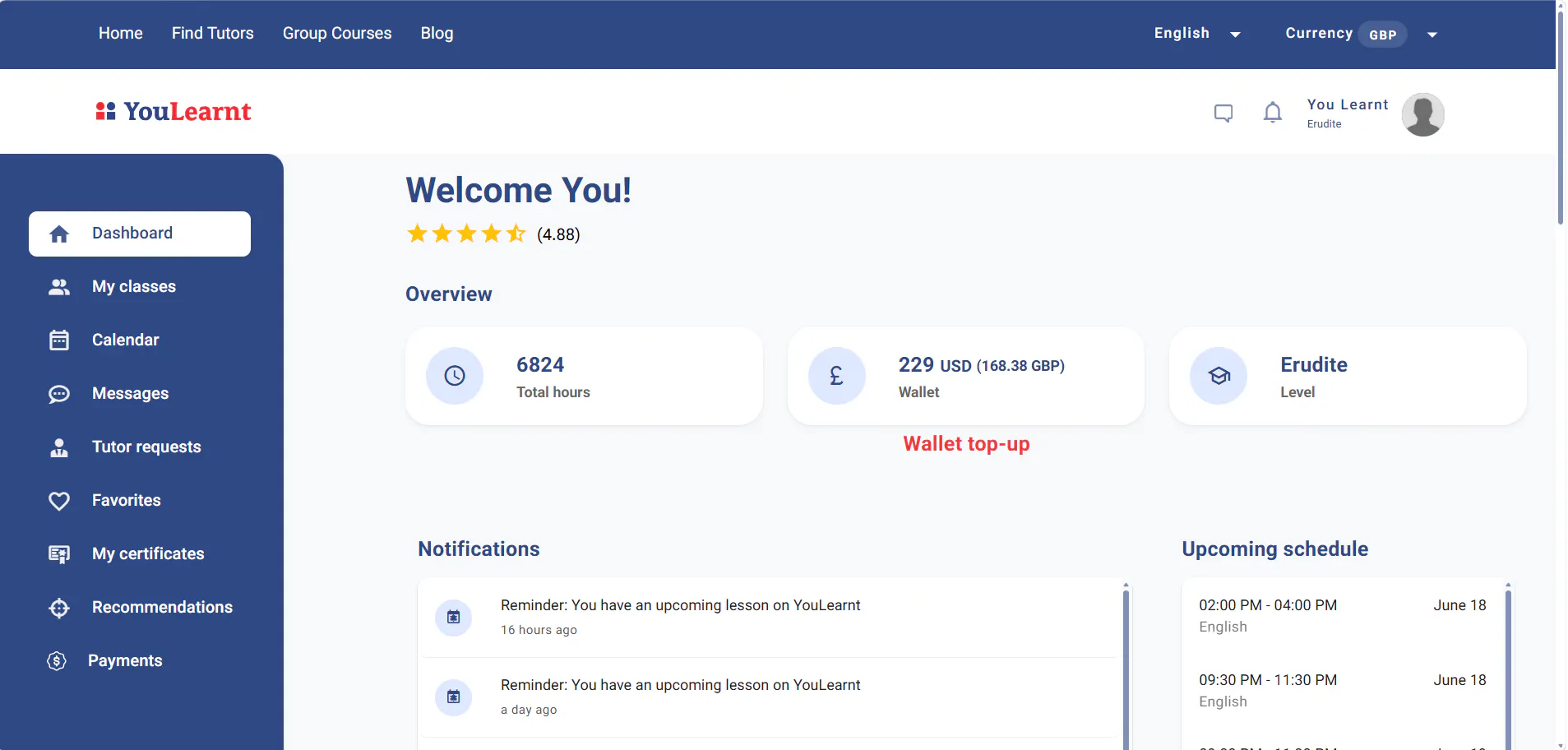The image size is (1568, 750).
Task: Select Dashboard in the sidebar
Action: coord(140,234)
